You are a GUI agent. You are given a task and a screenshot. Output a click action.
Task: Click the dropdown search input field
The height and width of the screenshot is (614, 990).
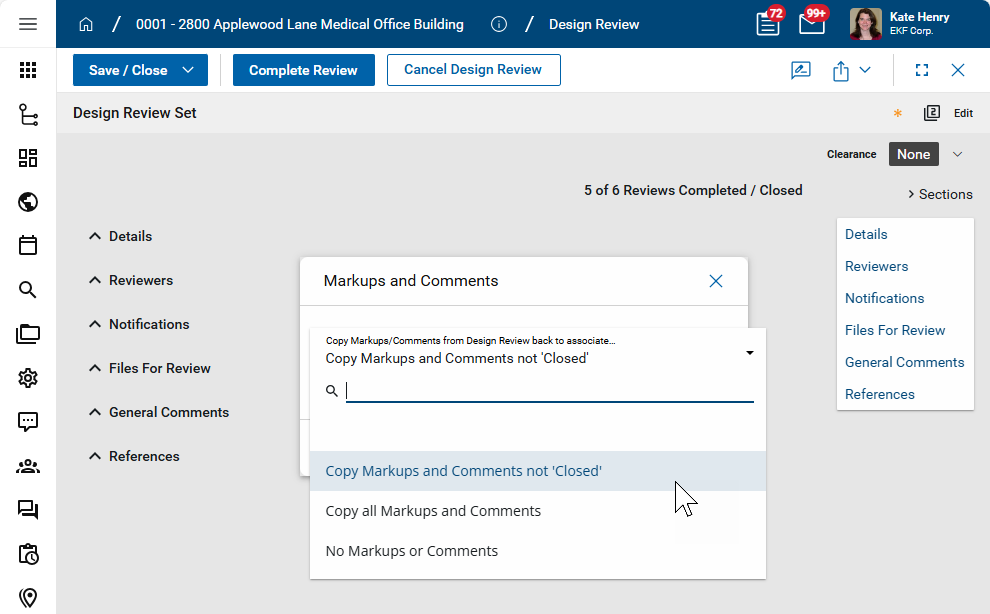(x=549, y=391)
